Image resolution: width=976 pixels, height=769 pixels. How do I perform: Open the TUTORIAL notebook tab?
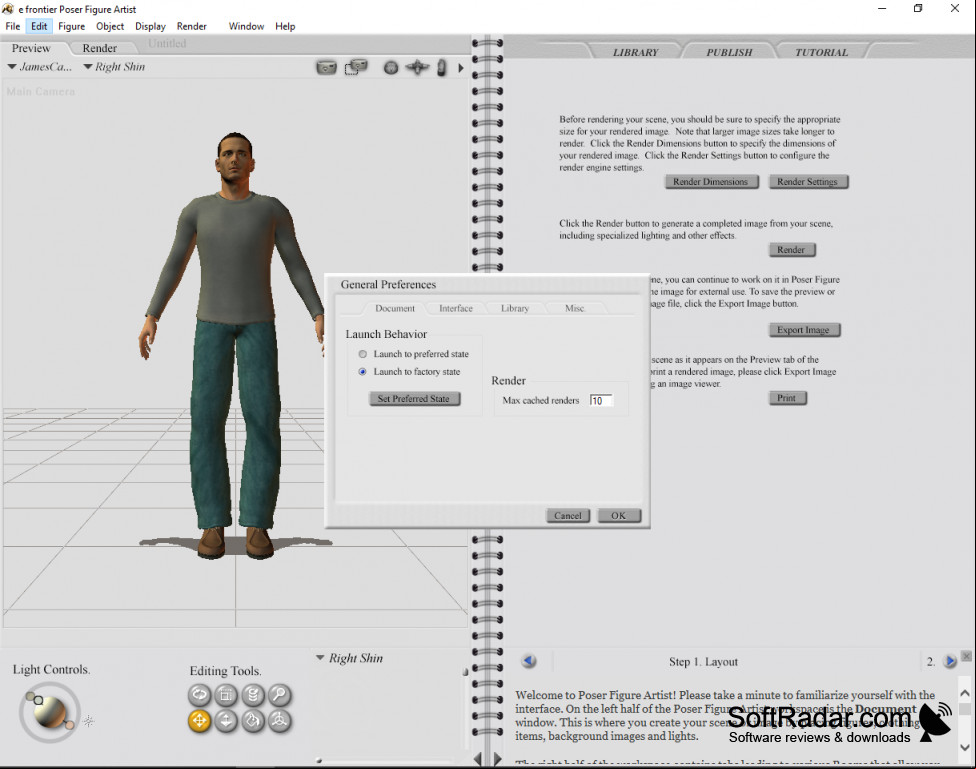point(822,52)
